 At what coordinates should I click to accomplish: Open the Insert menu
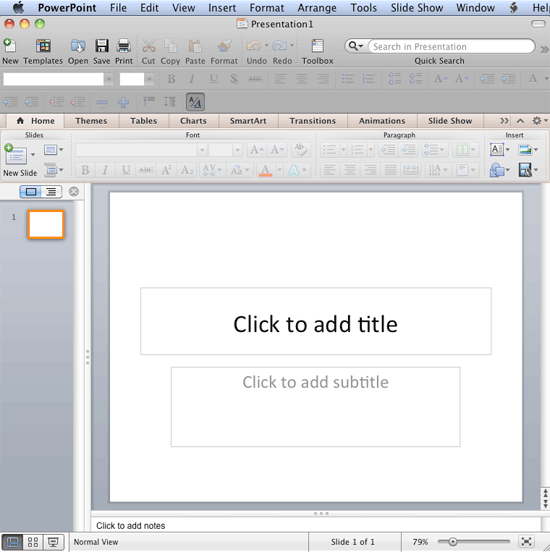click(x=222, y=7)
